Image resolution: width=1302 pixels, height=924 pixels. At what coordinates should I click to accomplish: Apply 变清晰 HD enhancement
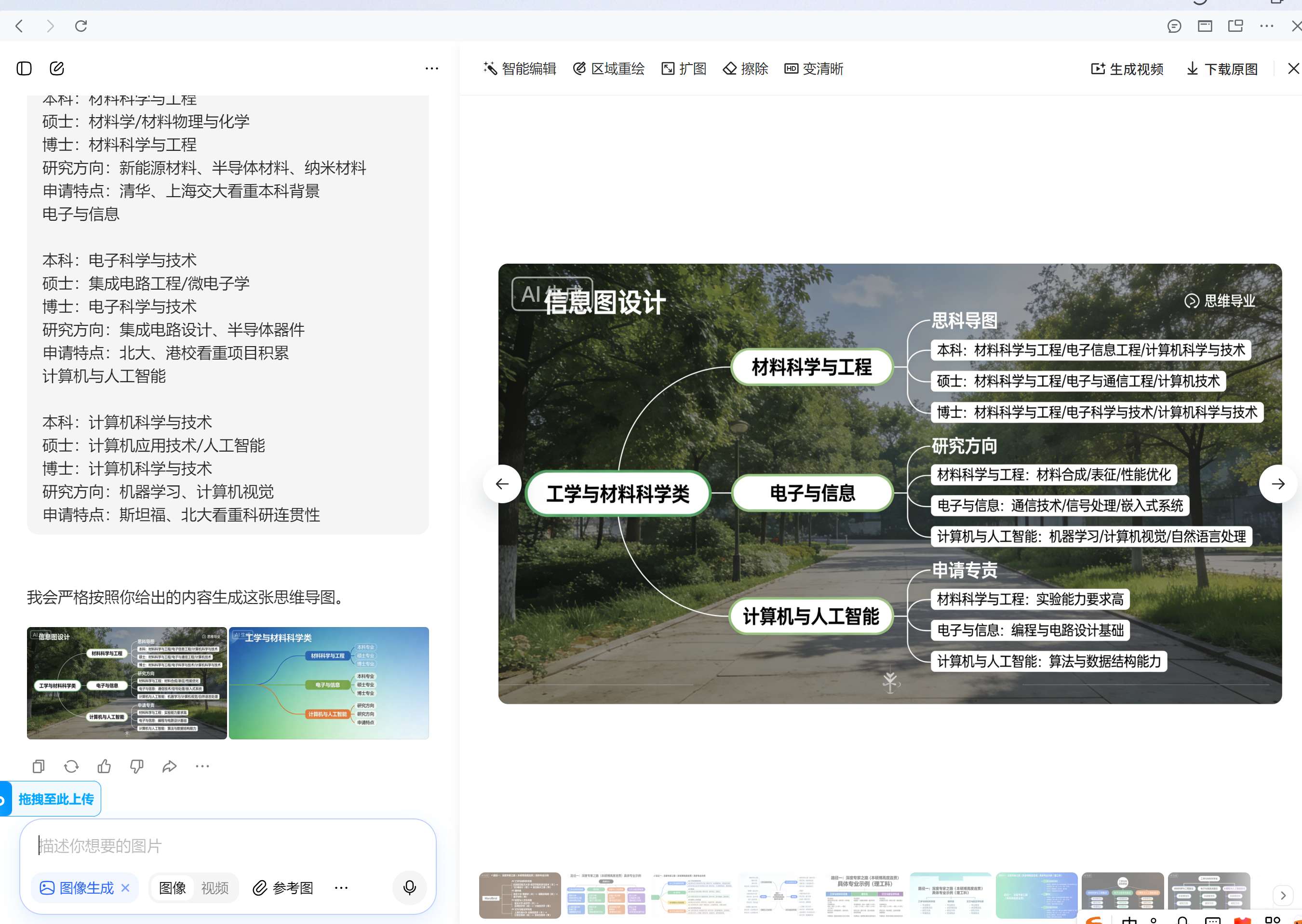(x=814, y=69)
